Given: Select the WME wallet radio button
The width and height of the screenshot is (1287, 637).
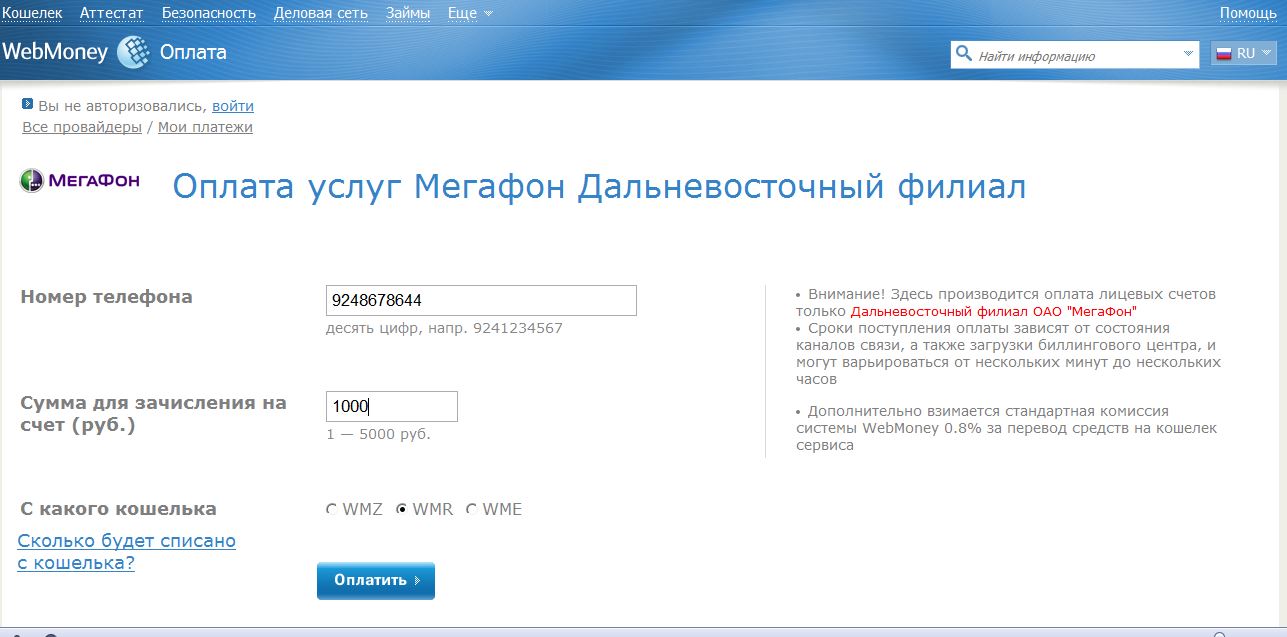Looking at the screenshot, I should pyautogui.click(x=471, y=509).
